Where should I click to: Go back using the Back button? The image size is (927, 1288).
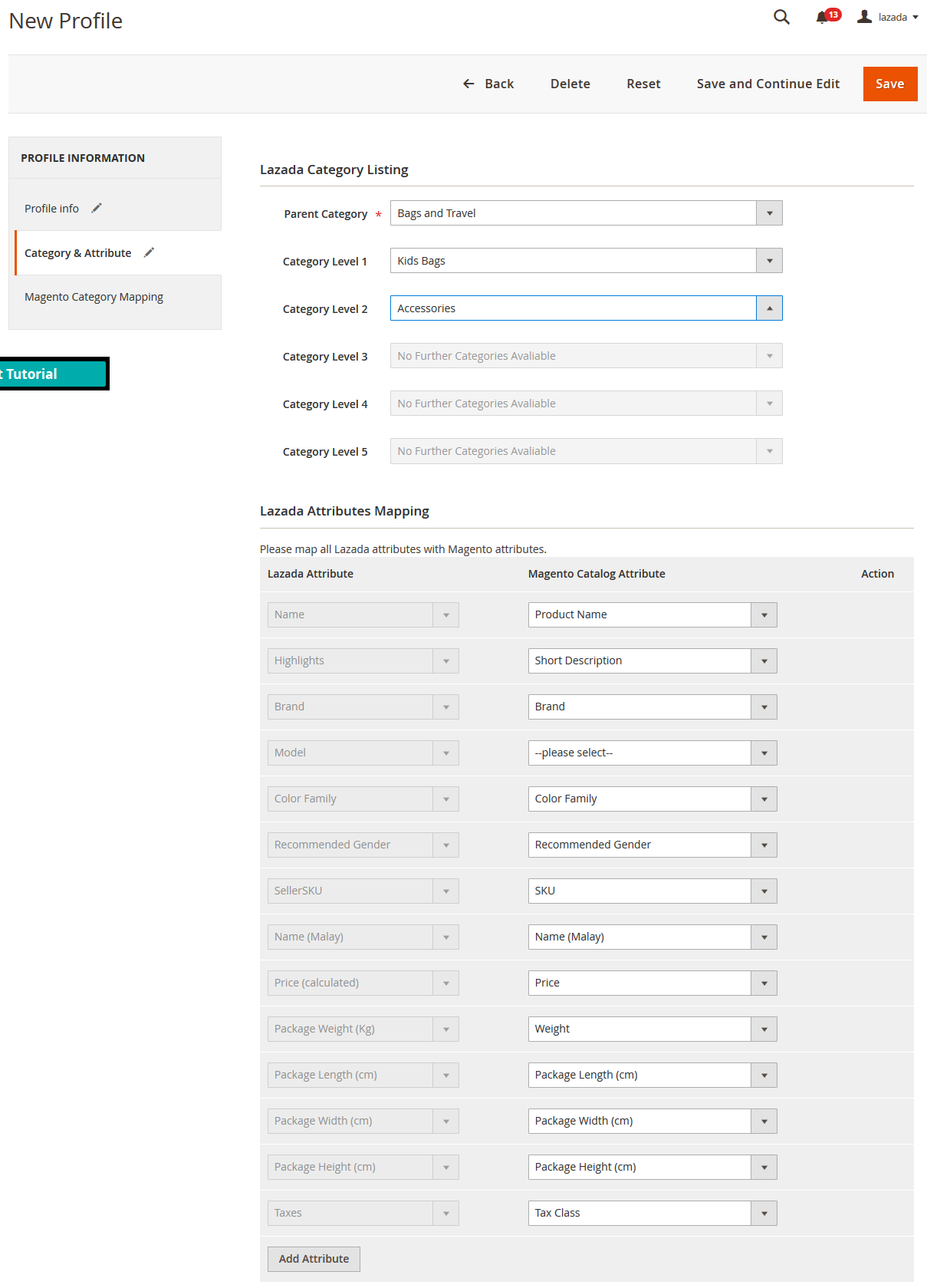(x=488, y=84)
